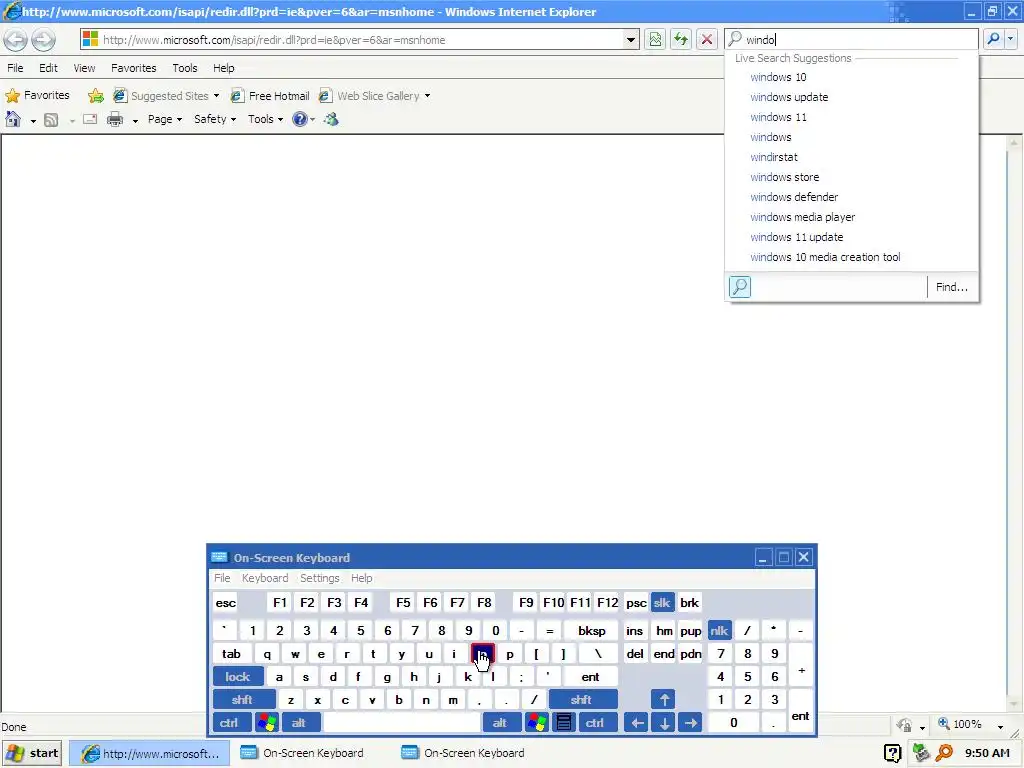Click the Home page icon

click(12, 119)
